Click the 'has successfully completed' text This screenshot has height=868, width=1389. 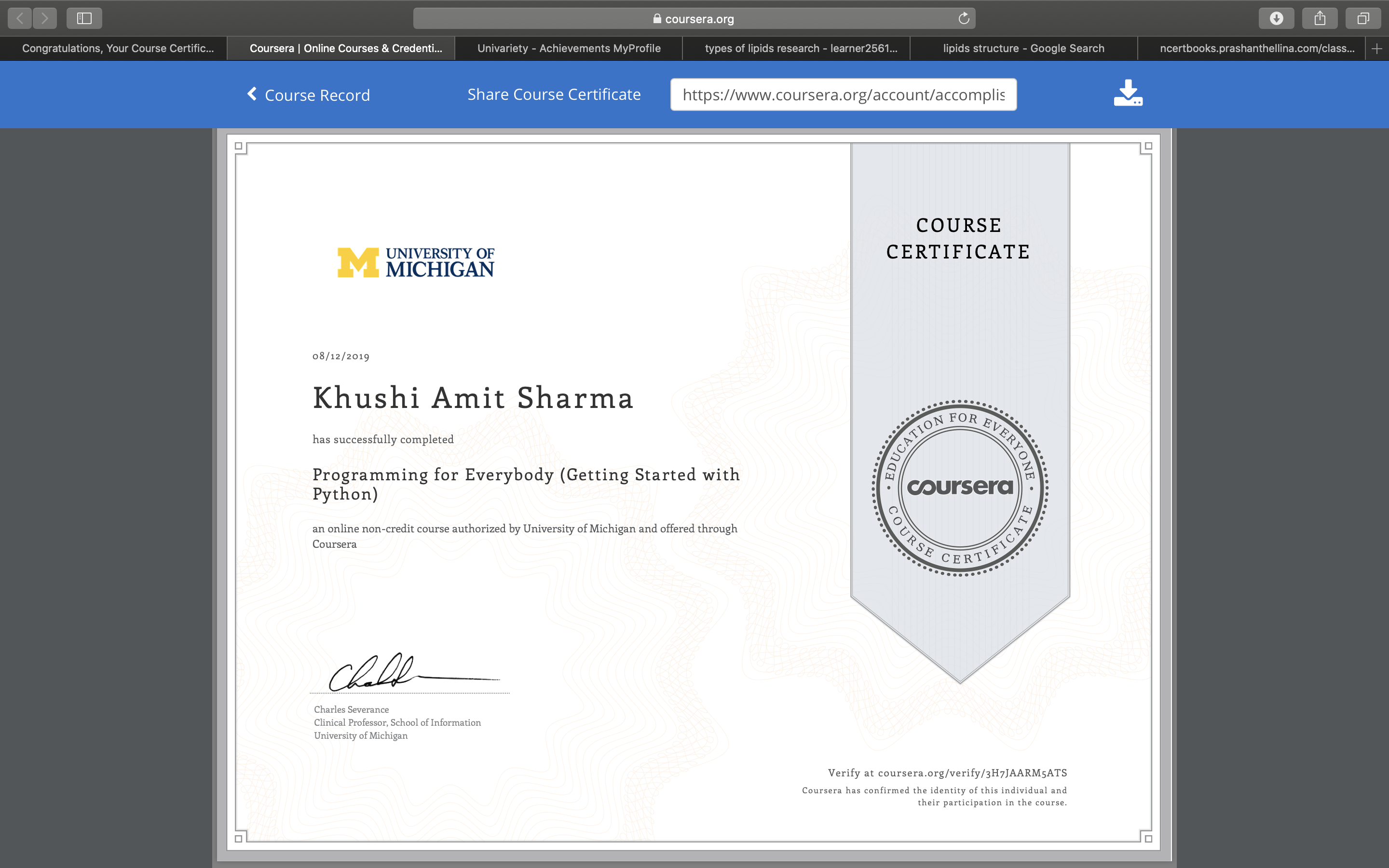click(383, 439)
